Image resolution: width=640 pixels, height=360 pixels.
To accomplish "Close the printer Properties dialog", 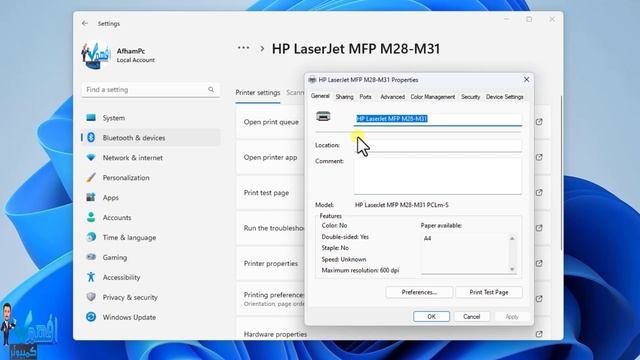I will pyautogui.click(x=527, y=80).
